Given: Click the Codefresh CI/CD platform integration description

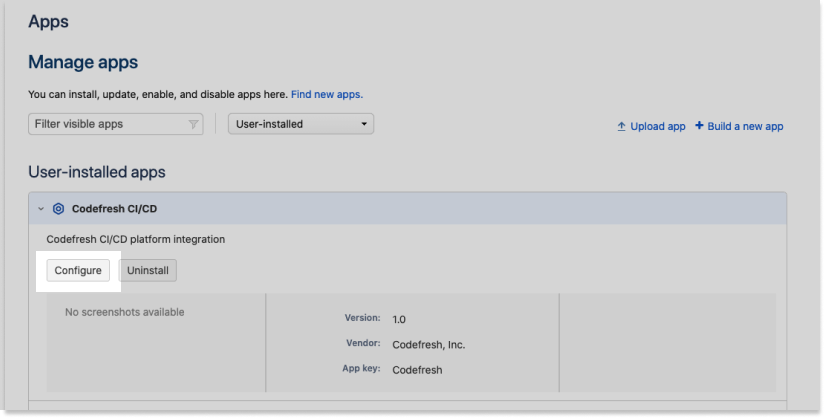Looking at the screenshot, I should 136,239.
